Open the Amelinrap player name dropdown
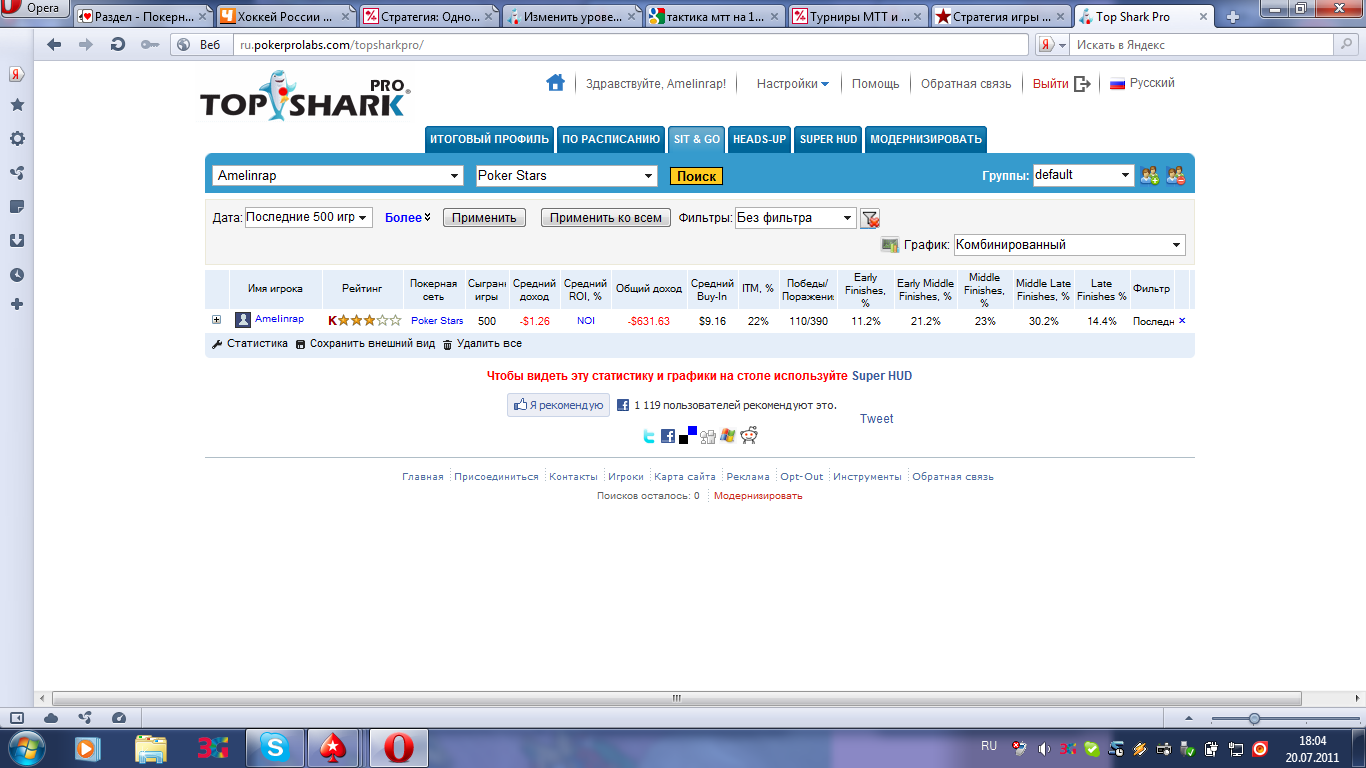 (338, 176)
